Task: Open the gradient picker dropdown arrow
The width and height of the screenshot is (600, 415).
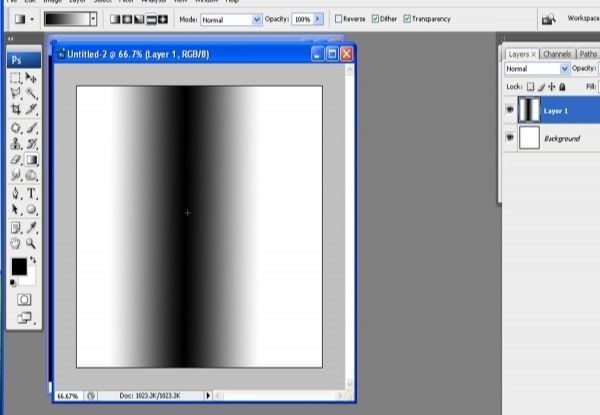Action: (x=93, y=19)
